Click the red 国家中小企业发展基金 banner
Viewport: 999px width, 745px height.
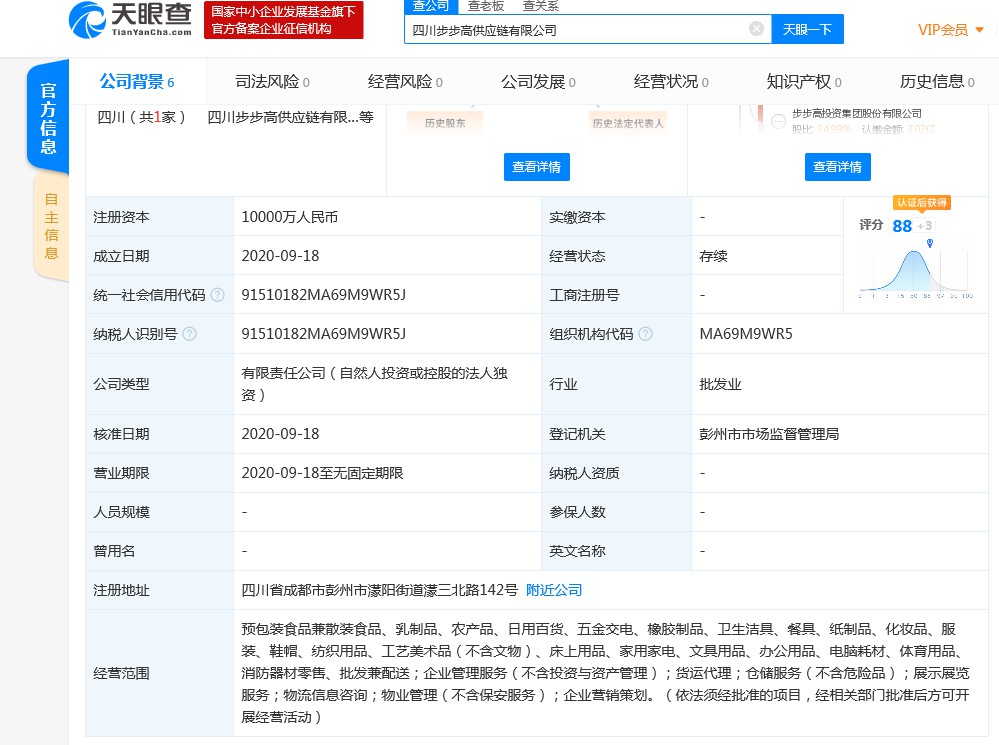pos(284,20)
